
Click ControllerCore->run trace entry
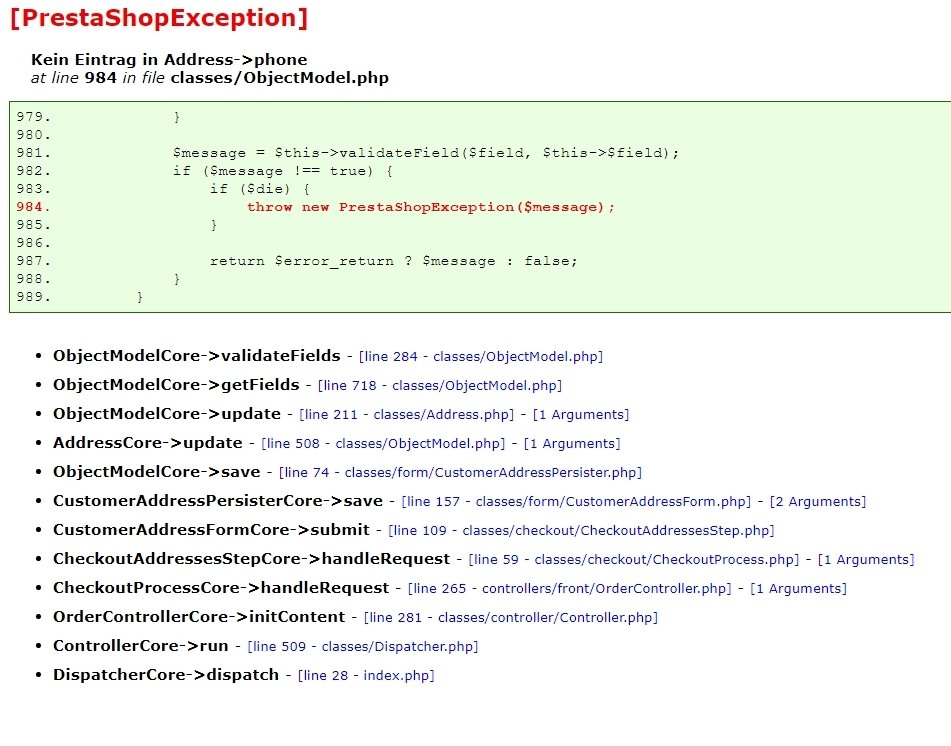pos(141,647)
